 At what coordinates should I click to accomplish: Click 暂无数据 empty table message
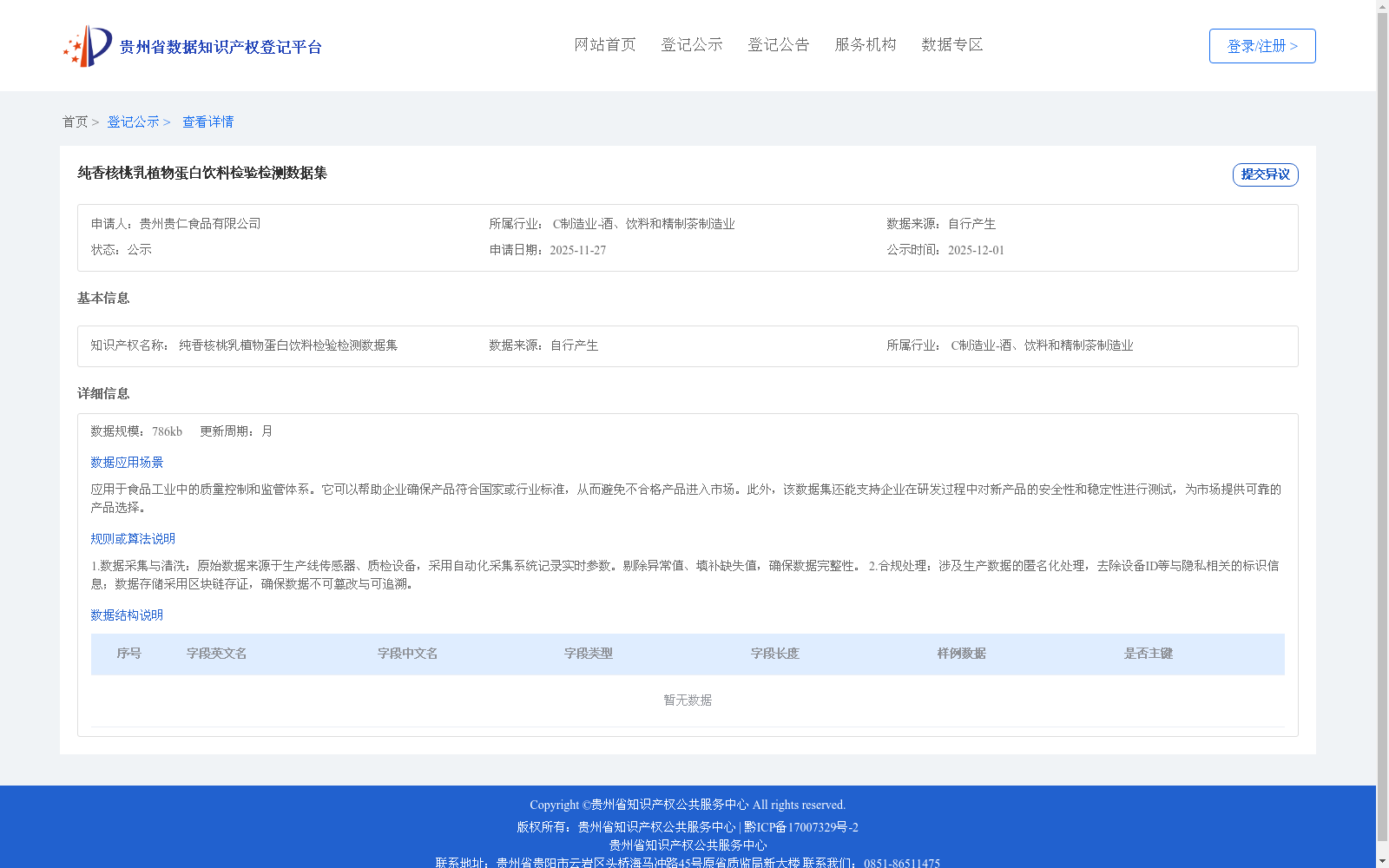pyautogui.click(x=688, y=700)
